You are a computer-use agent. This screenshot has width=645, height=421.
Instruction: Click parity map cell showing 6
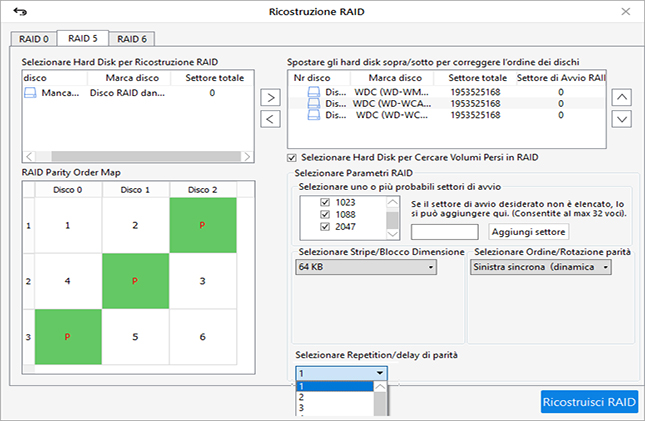click(203, 337)
